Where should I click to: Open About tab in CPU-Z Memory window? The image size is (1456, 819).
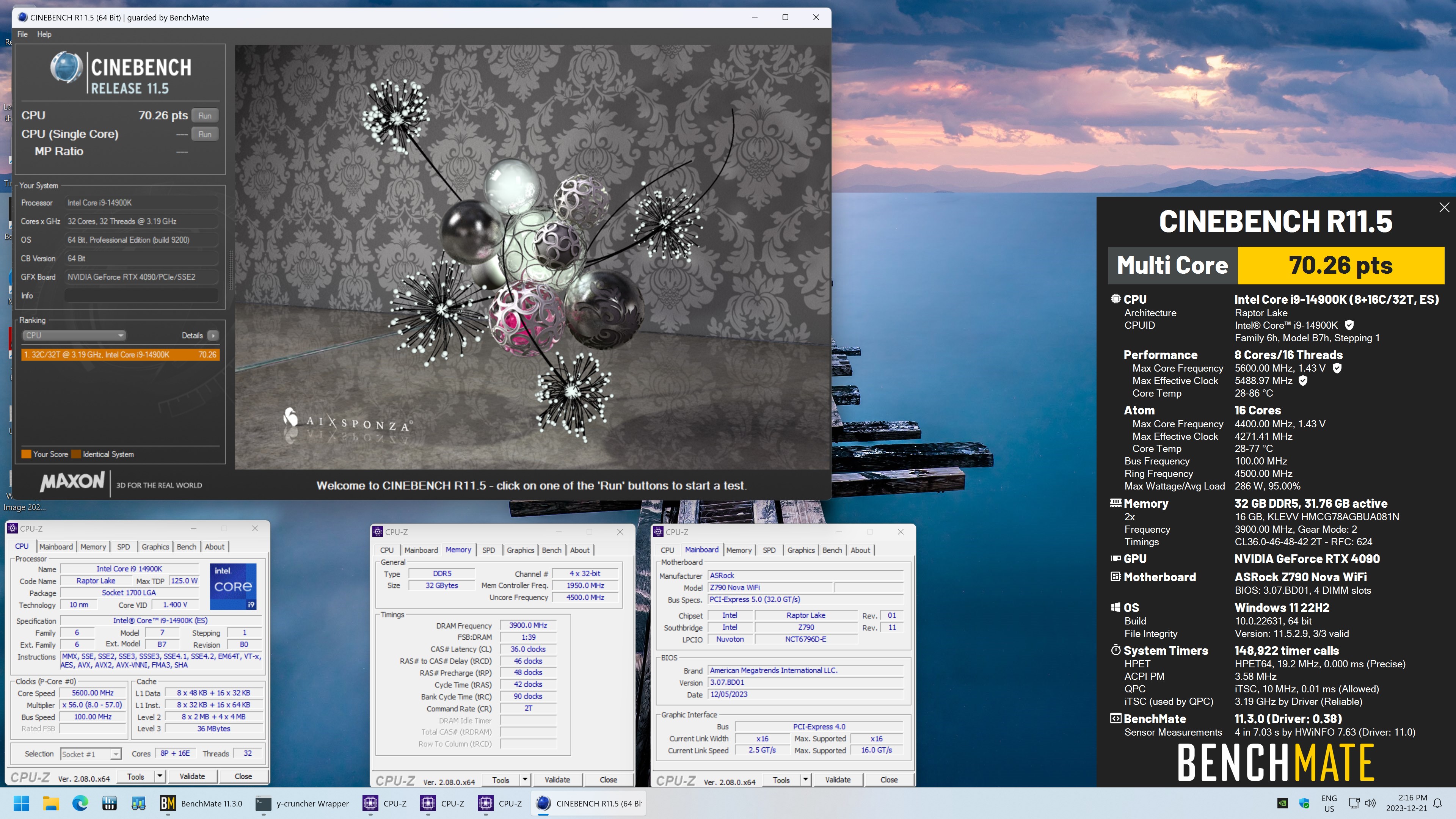click(579, 550)
